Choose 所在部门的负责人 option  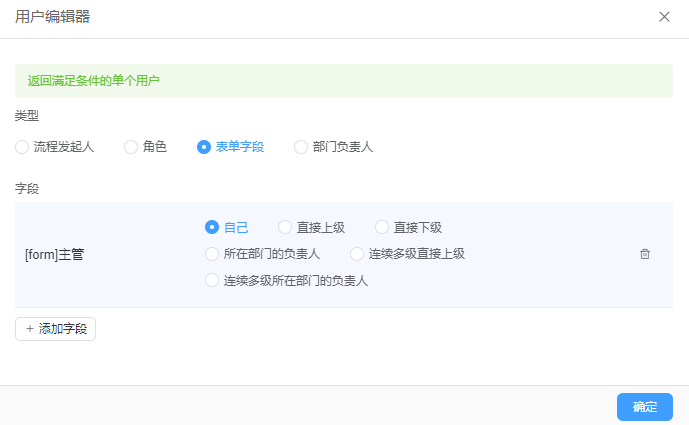pos(212,254)
